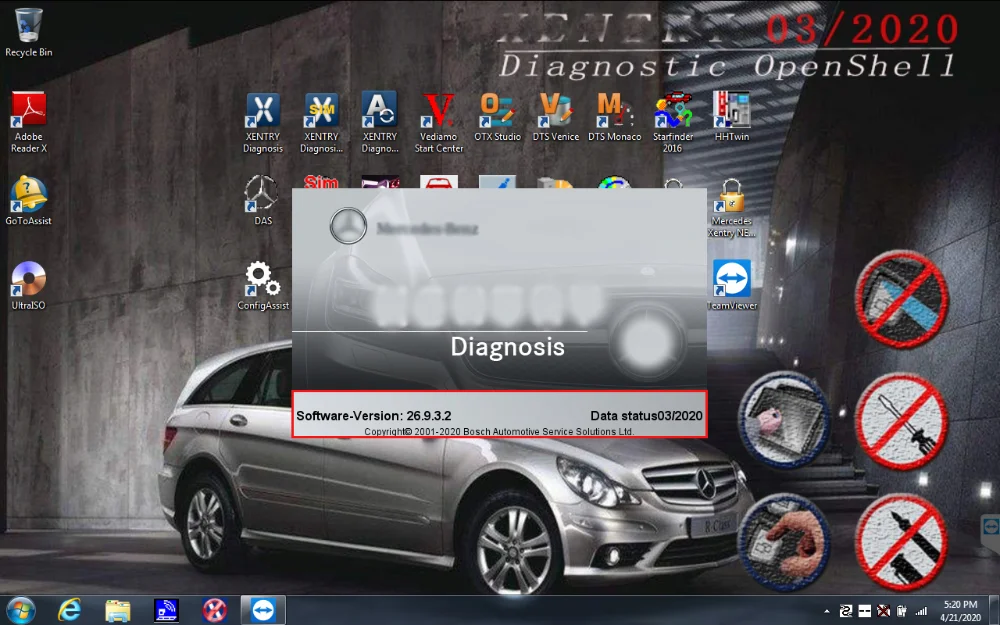This screenshot has width=1000, height=625.
Task: Click the blue wireless laptop taskbar icon
Action: tap(166, 610)
